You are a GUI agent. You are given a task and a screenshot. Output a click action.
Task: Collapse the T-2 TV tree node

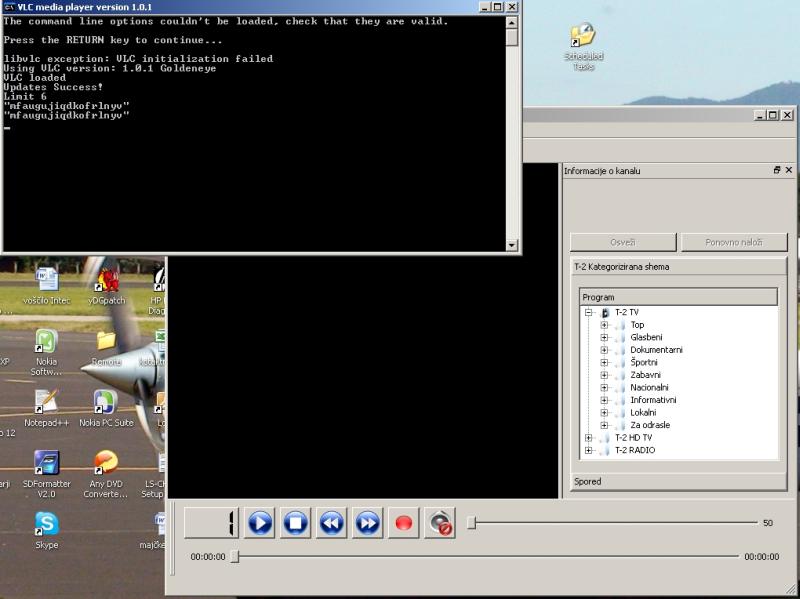pyautogui.click(x=589, y=313)
